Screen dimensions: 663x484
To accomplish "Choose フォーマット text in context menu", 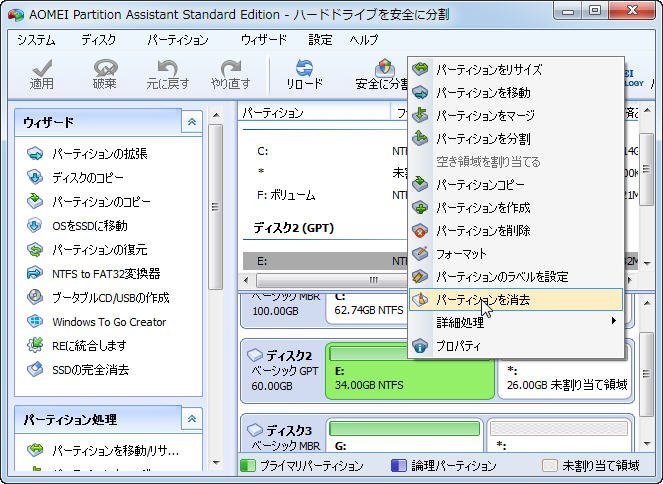I will coord(461,254).
